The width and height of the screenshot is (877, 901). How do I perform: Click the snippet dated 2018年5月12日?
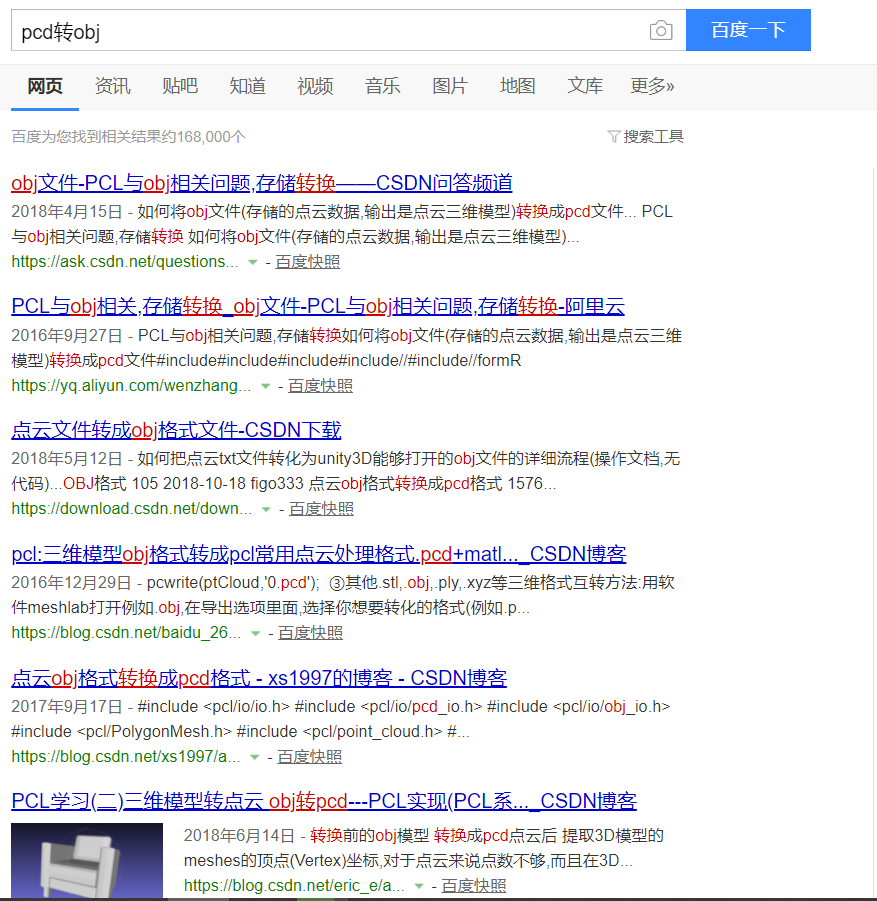[x=346, y=471]
